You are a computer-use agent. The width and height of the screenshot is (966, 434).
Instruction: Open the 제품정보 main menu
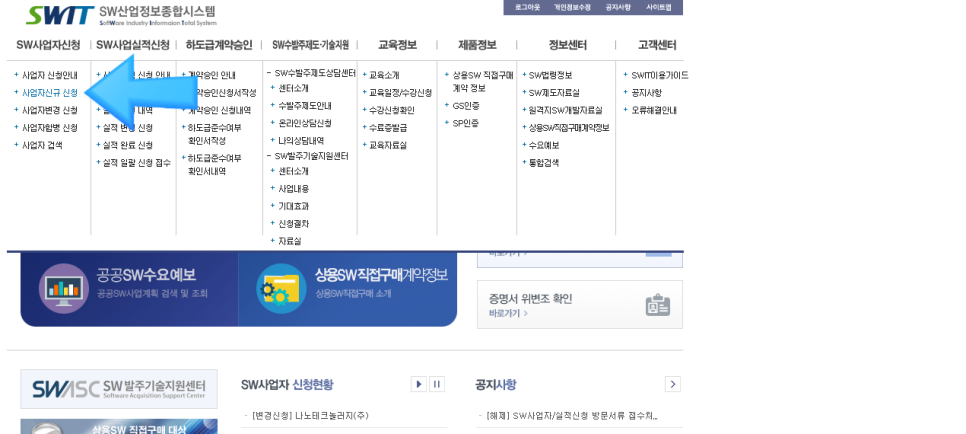(477, 45)
